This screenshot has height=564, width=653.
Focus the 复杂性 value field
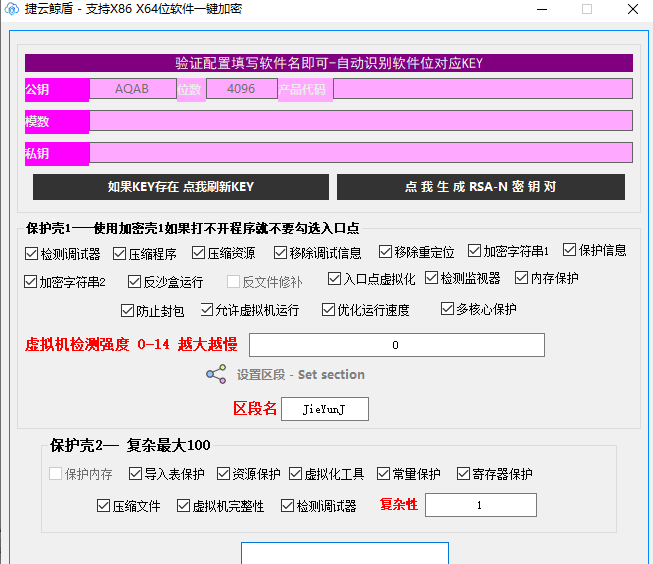click(x=481, y=505)
